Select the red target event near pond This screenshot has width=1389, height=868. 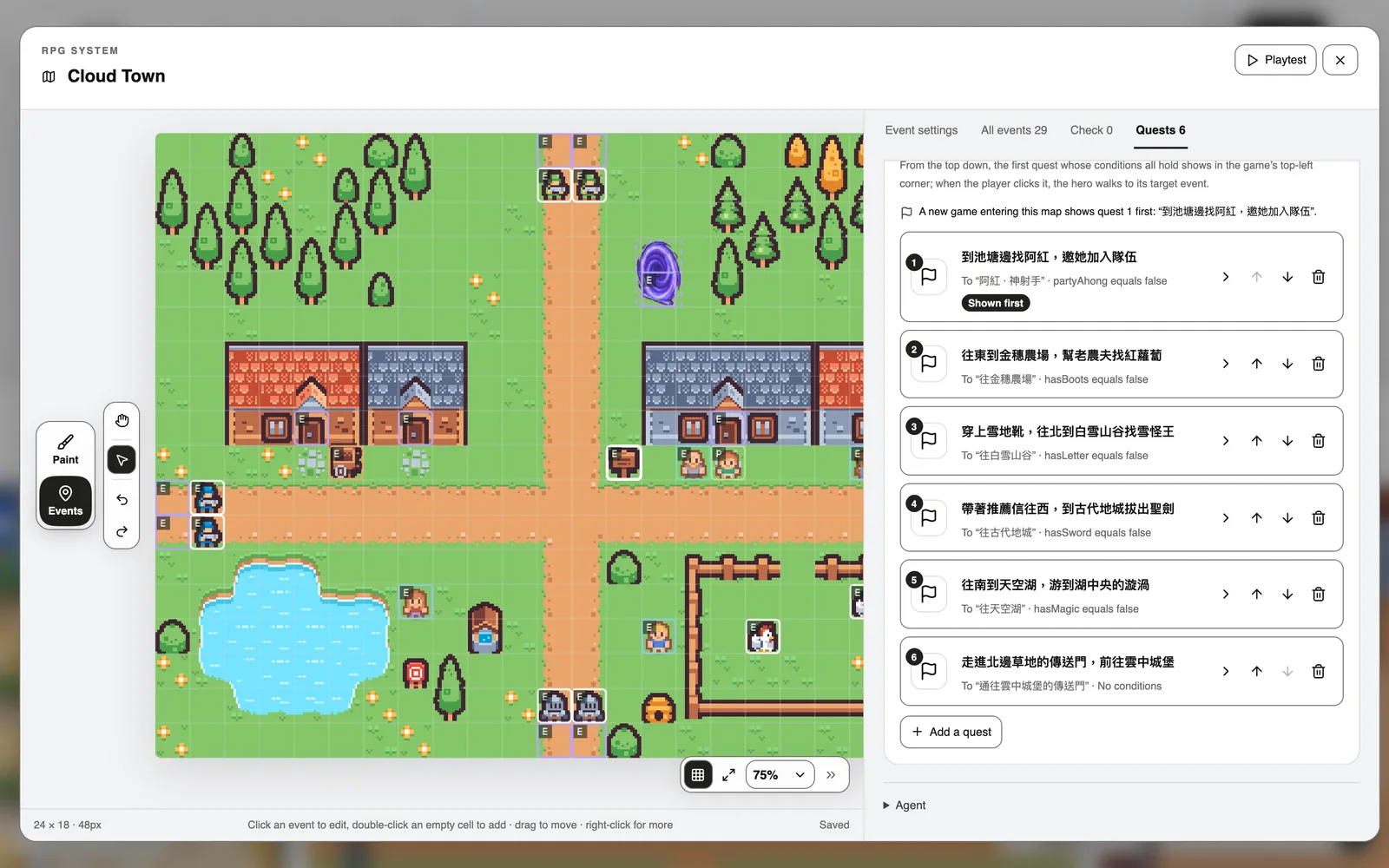[x=416, y=673]
